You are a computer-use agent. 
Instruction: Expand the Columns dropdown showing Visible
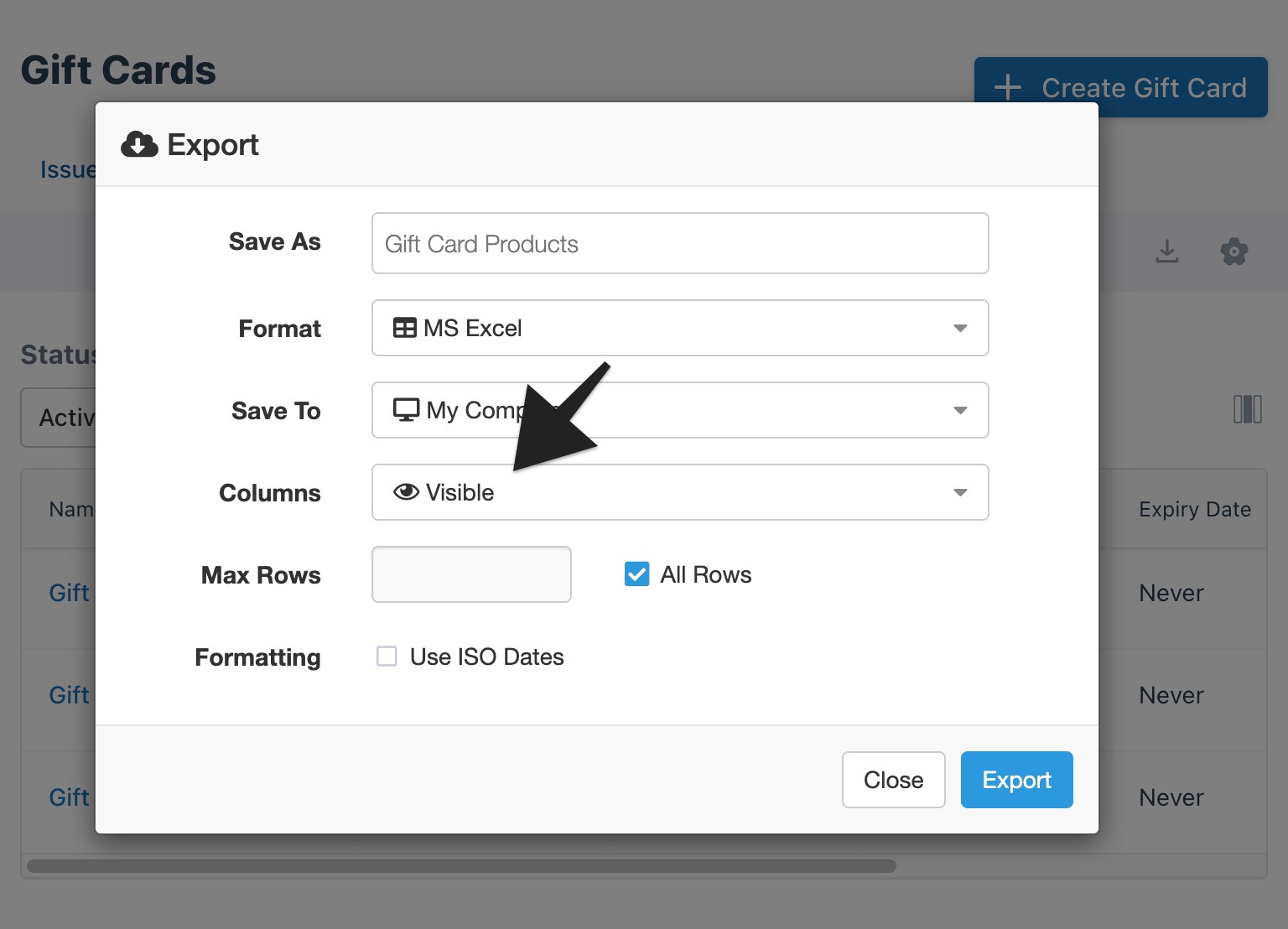[x=680, y=492]
